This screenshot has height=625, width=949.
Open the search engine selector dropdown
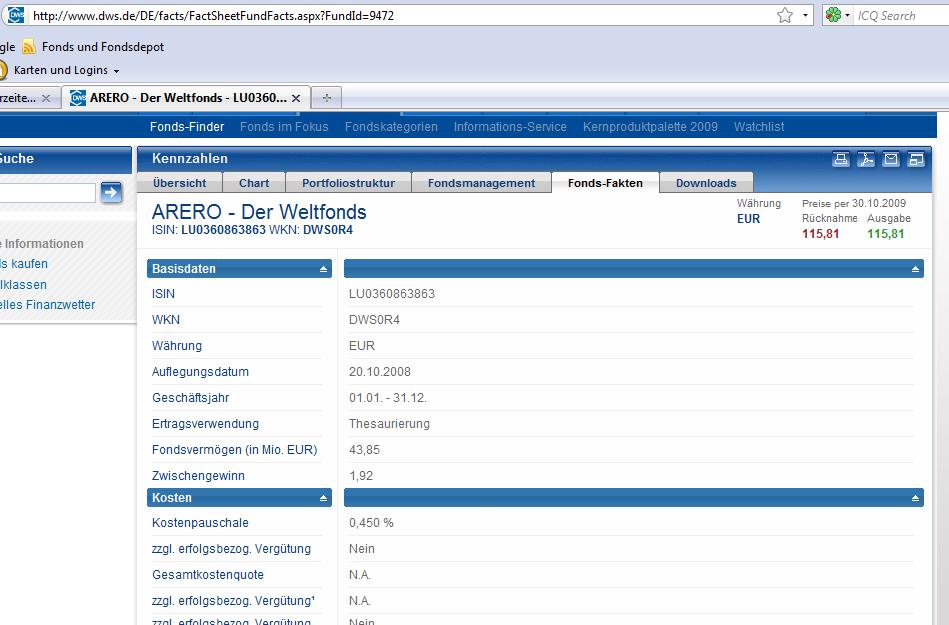click(847, 16)
